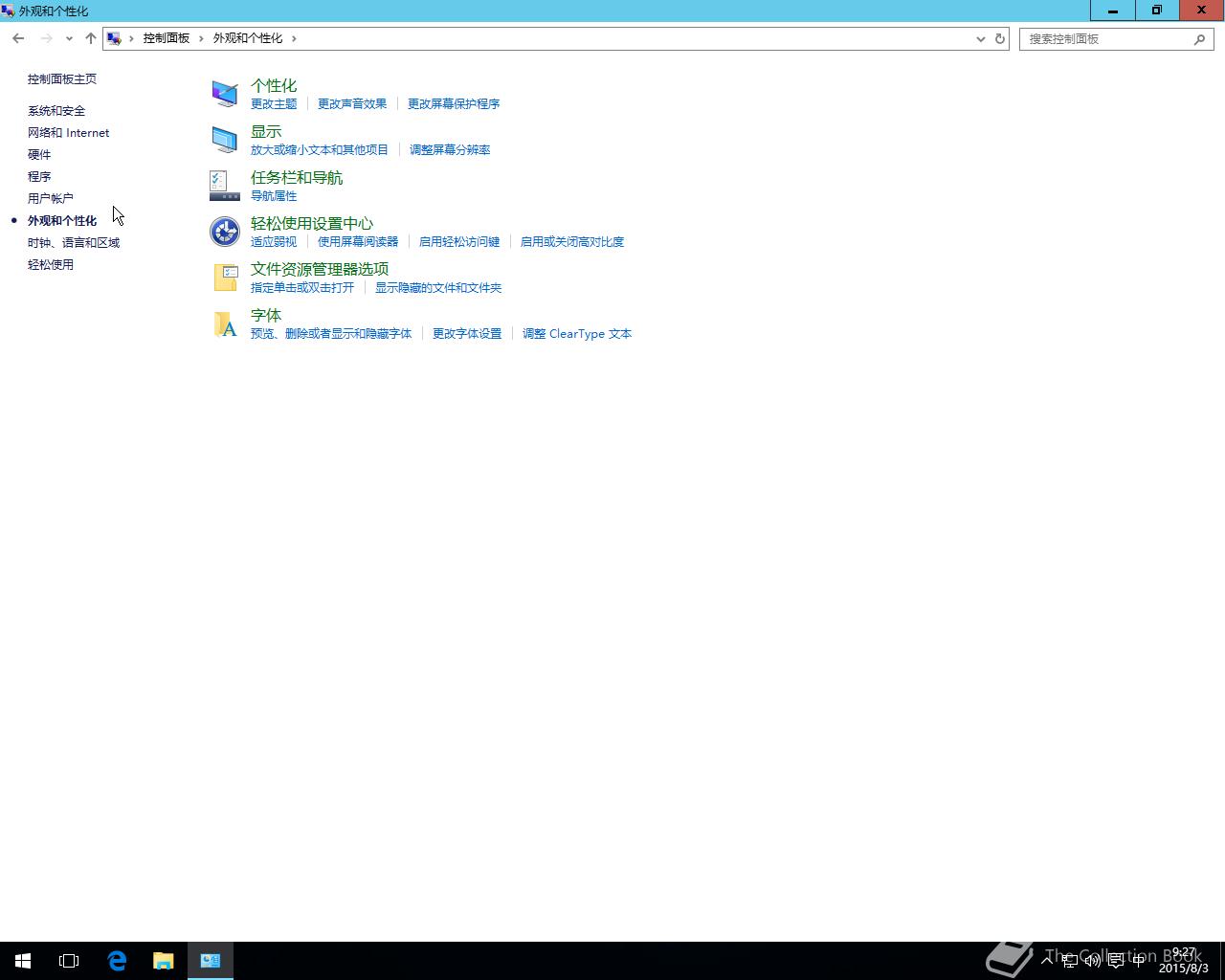Viewport: 1225px width, 980px height.
Task: Open Task View on the taskbar
Action: [x=69, y=961]
